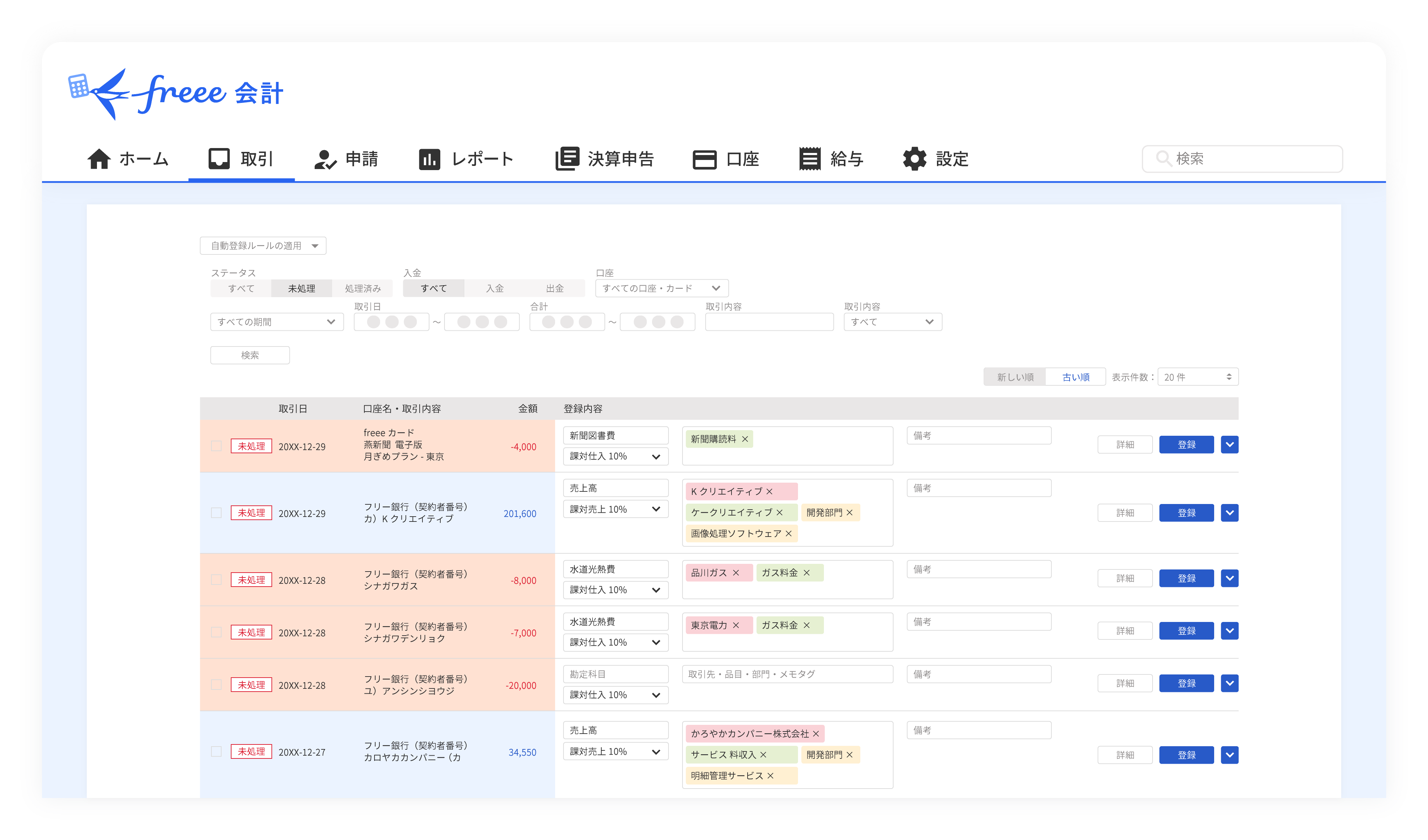Remove the 新聞購読料 tag with its X
The height and width of the screenshot is (840, 1428).
745,439
